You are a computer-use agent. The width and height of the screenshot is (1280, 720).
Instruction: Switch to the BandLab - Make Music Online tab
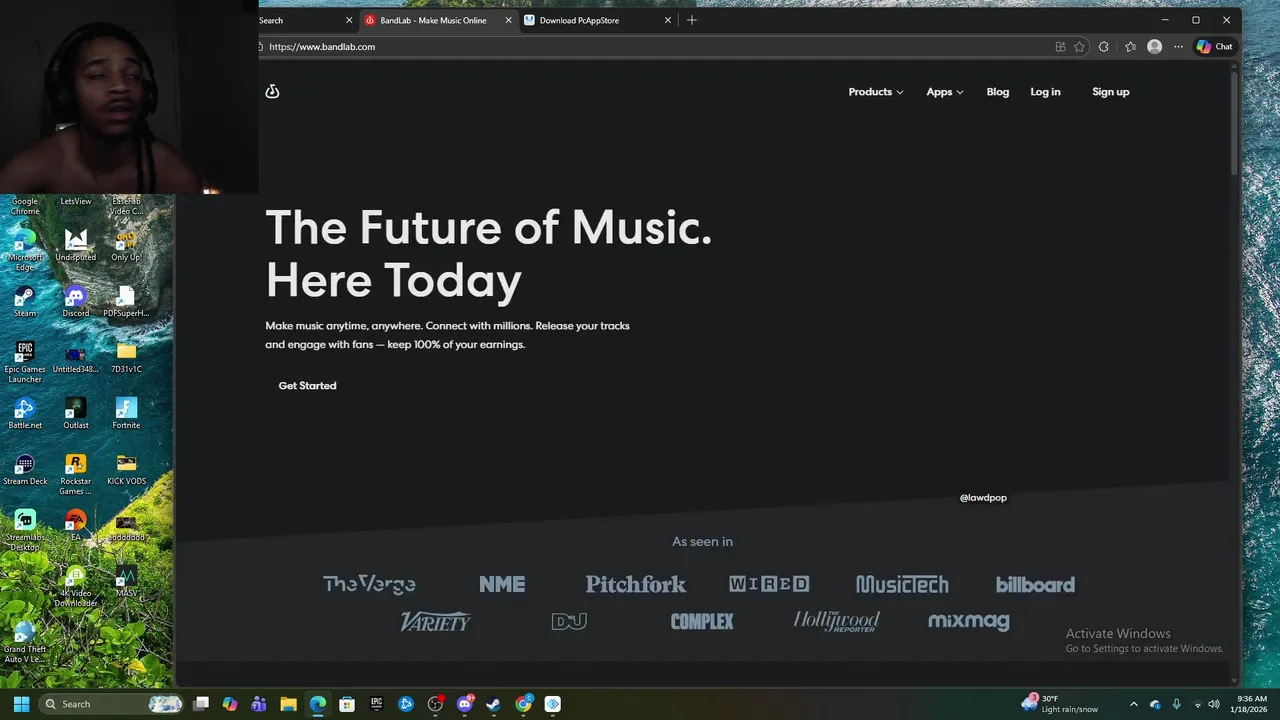[433, 20]
